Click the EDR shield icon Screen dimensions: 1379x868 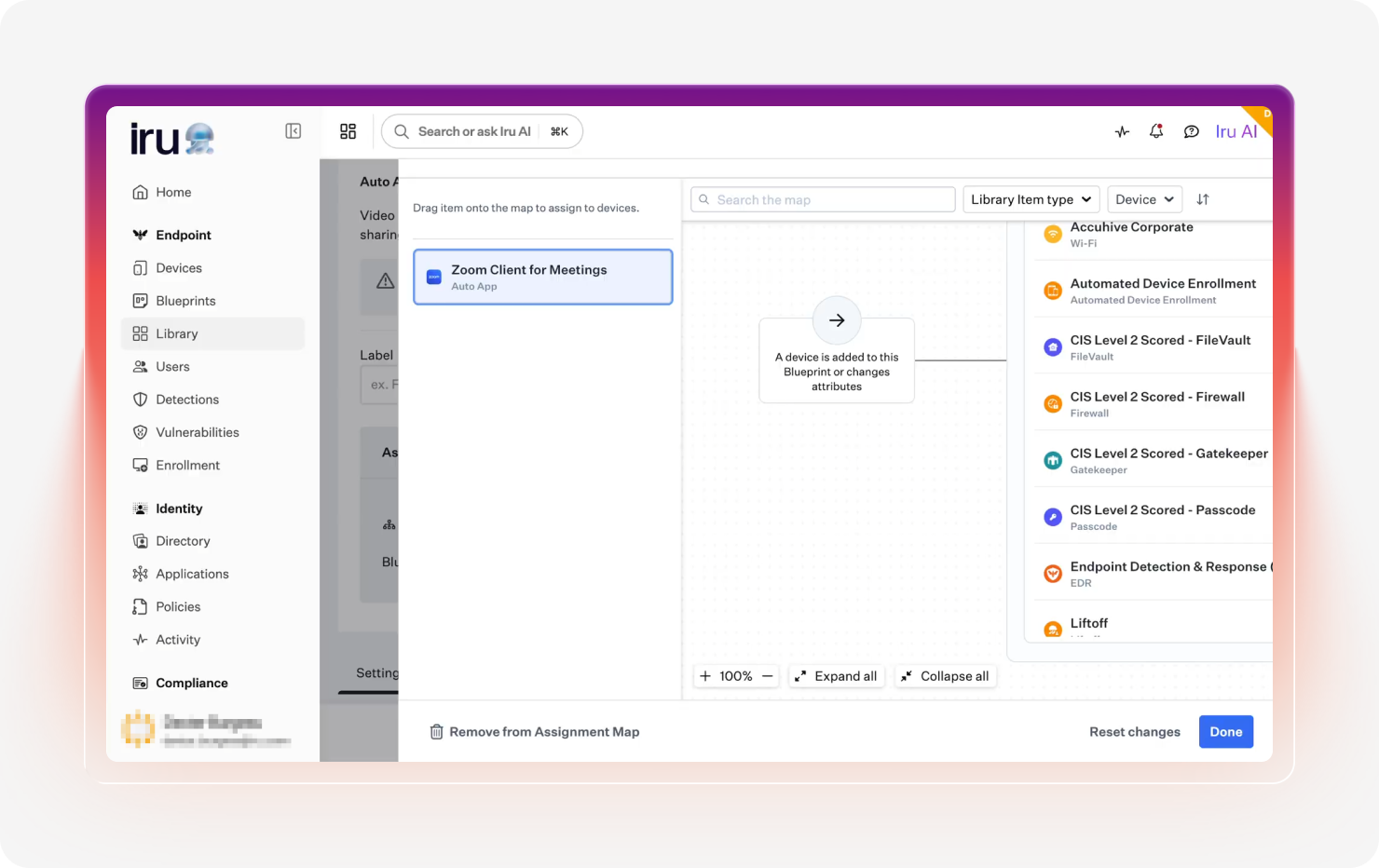[x=1053, y=574]
